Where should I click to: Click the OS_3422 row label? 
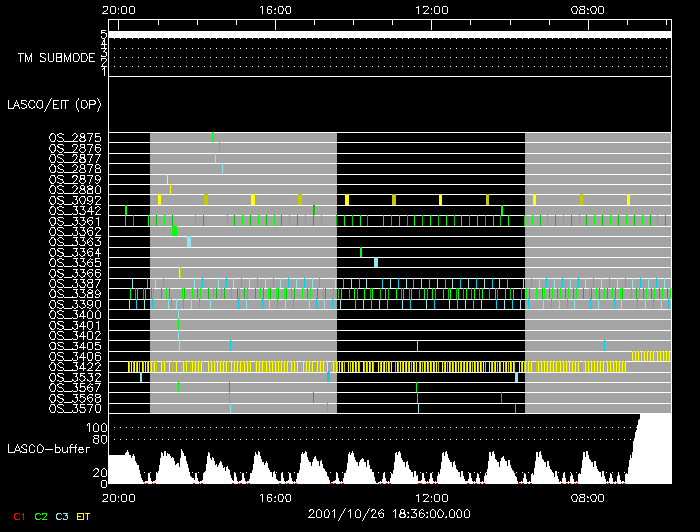click(x=75, y=367)
